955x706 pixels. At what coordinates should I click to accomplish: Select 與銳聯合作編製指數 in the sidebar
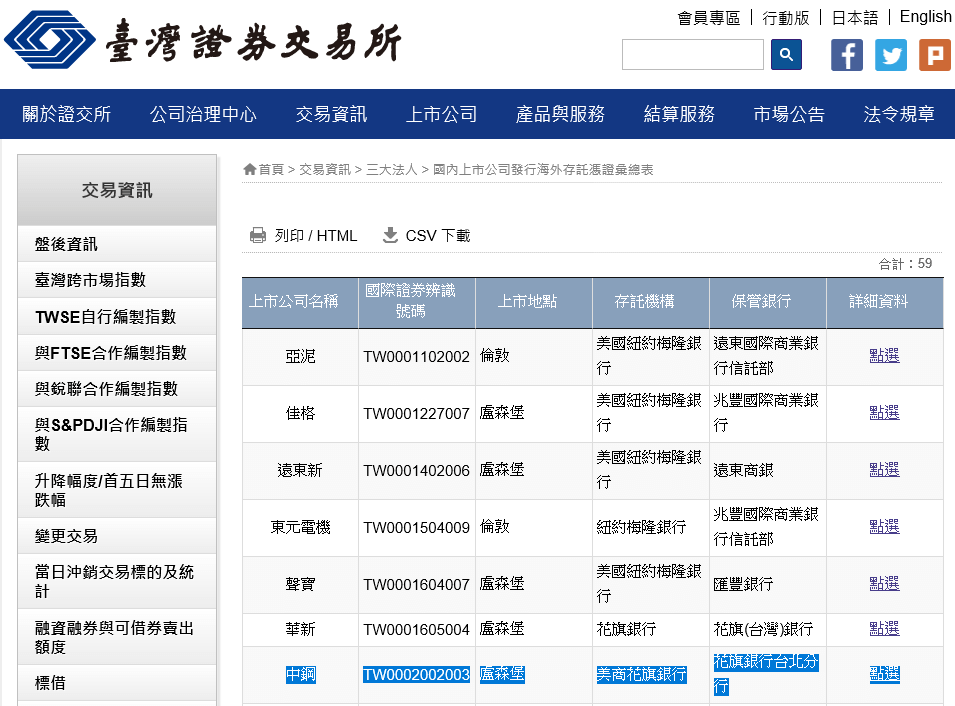(x=117, y=389)
